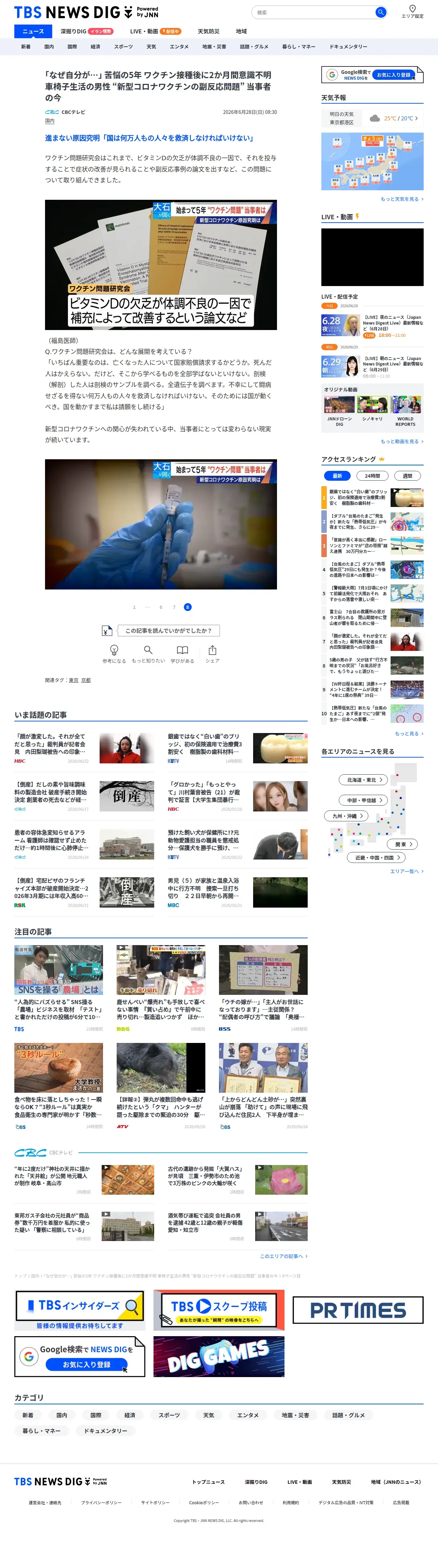Viewport: 438px width, 1568px height.
Task: Open the エリア設定 location pin
Action: point(412,11)
